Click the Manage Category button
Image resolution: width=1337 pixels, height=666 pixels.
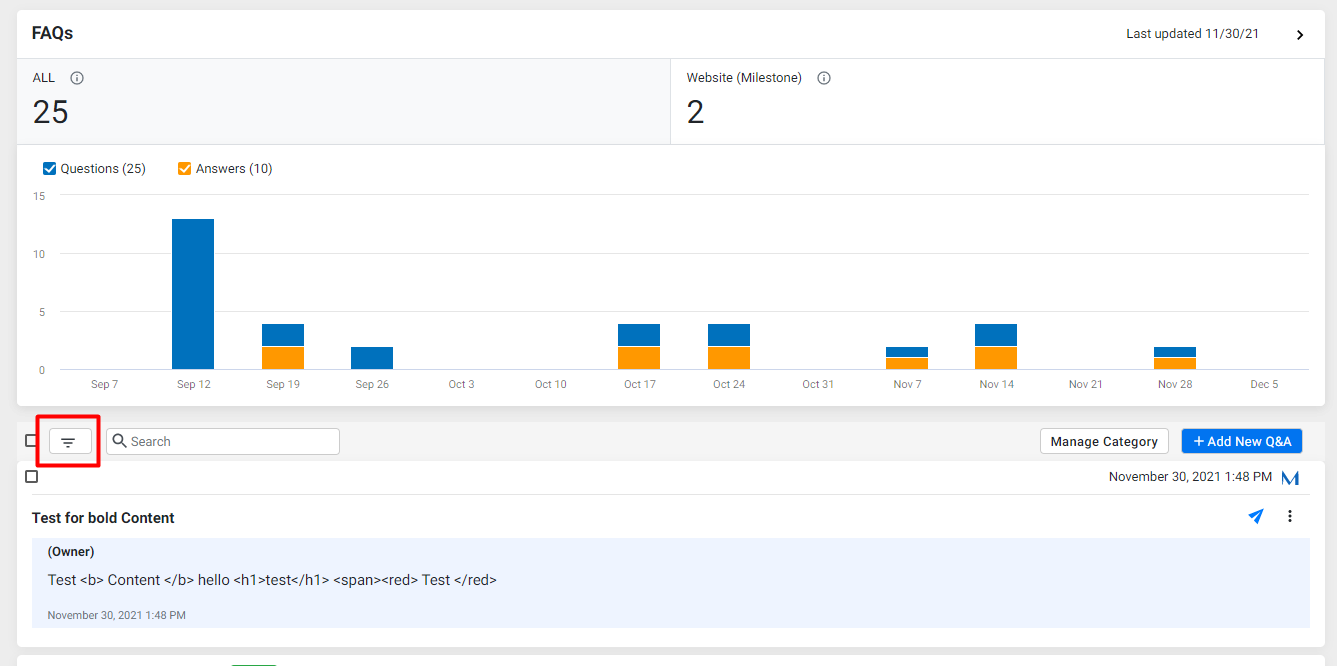tap(1104, 441)
